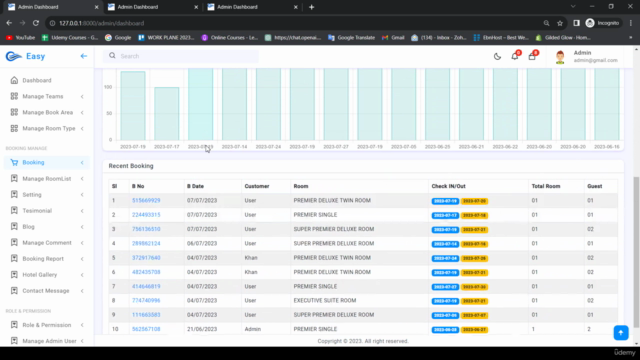This screenshot has width=640, height=360.
Task: Click the Manage Admin User icon
Action: point(14,341)
